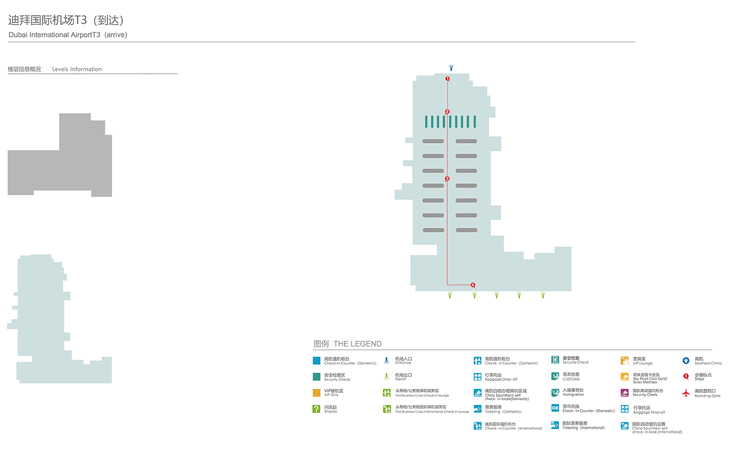Screen dimensions: 735x451
Task: Click THE LEGEND section heading
Action: pos(347,344)
